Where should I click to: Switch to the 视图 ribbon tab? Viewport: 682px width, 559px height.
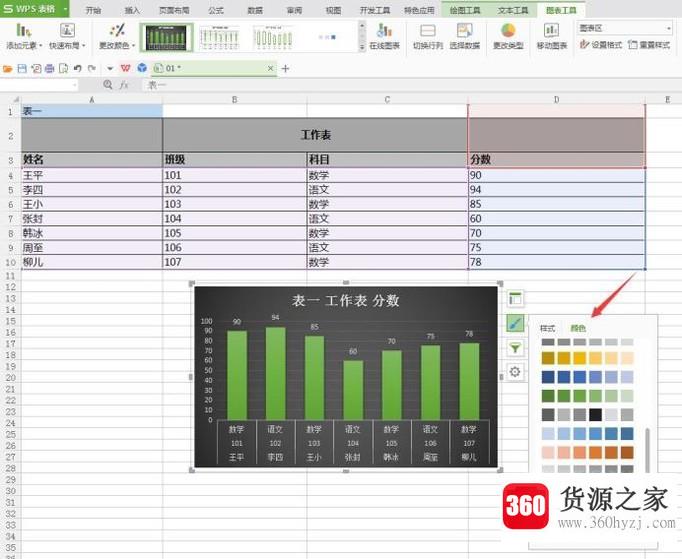[333, 10]
